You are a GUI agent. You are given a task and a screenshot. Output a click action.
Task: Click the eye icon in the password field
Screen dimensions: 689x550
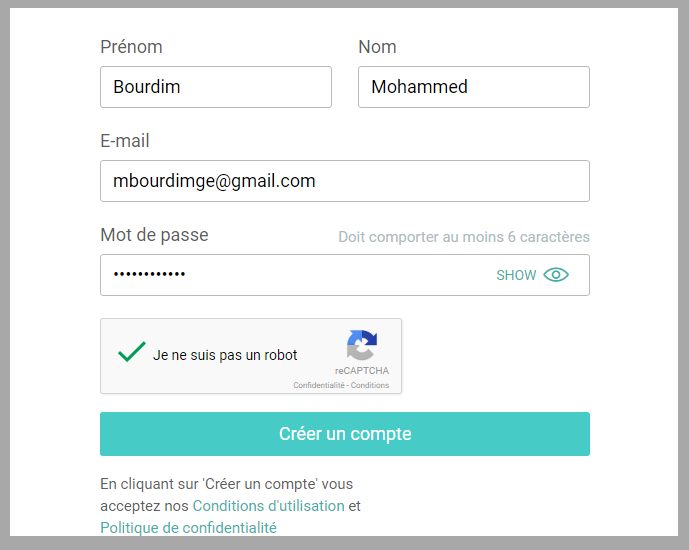(556, 275)
